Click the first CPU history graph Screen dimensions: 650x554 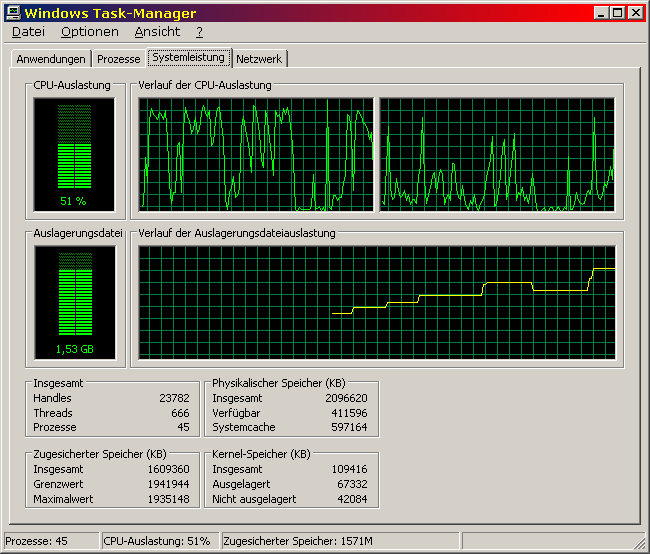click(x=256, y=154)
